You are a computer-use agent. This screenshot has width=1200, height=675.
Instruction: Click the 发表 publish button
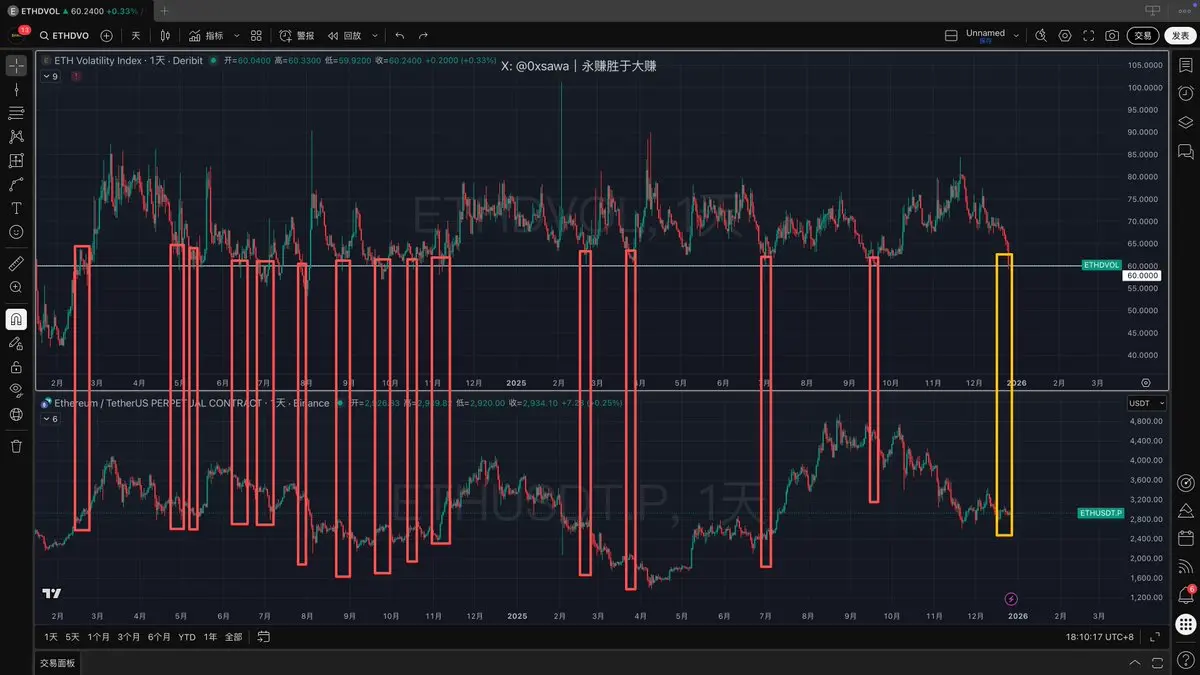pyautogui.click(x=1180, y=35)
